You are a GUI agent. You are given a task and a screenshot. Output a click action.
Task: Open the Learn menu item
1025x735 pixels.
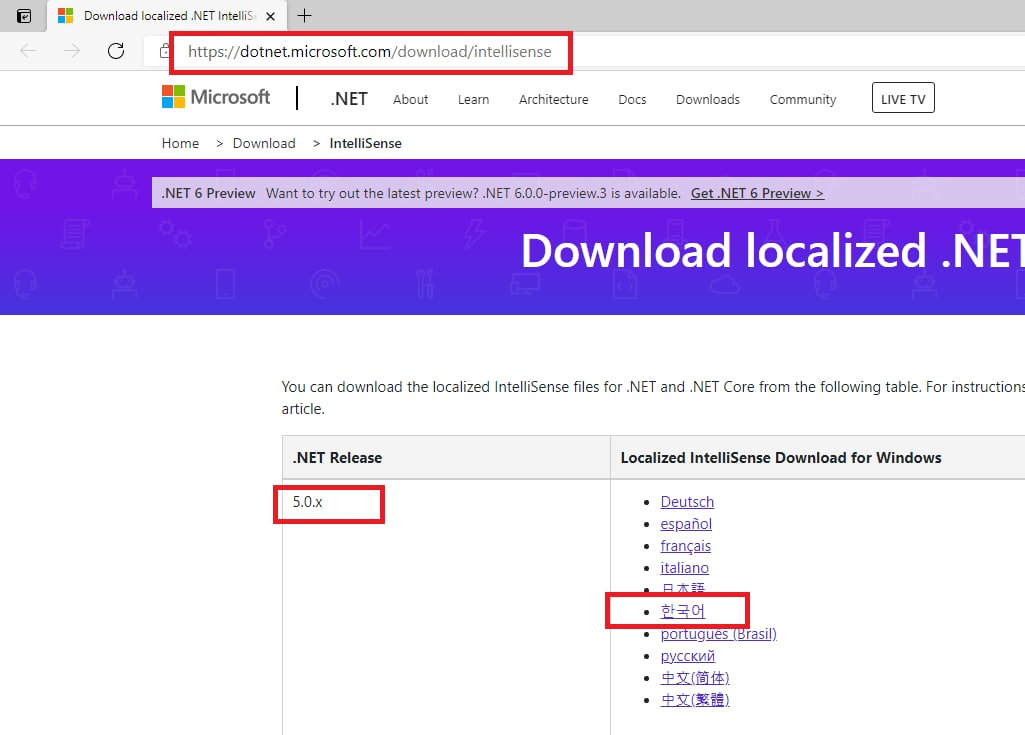coord(473,99)
